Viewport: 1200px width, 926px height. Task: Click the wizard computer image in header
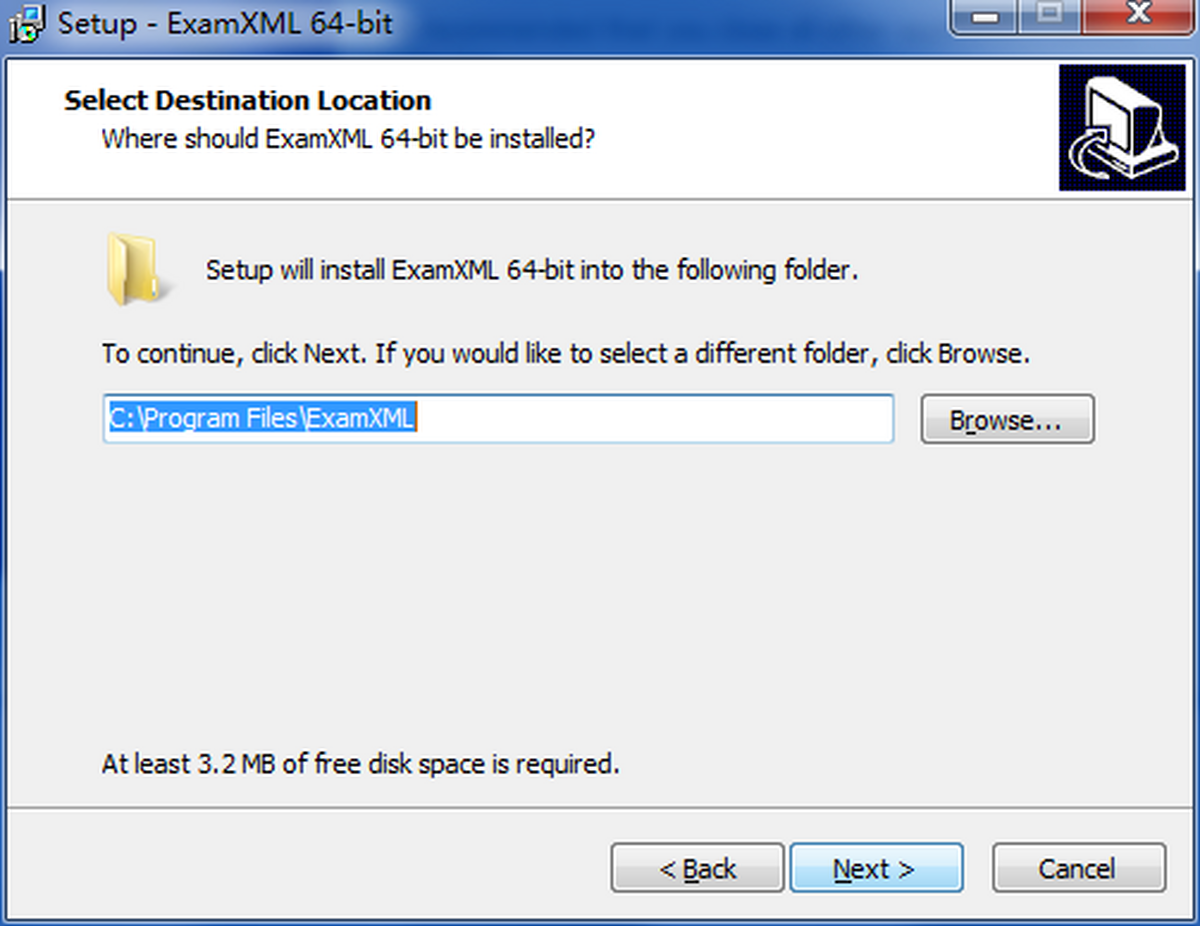pos(1121,127)
